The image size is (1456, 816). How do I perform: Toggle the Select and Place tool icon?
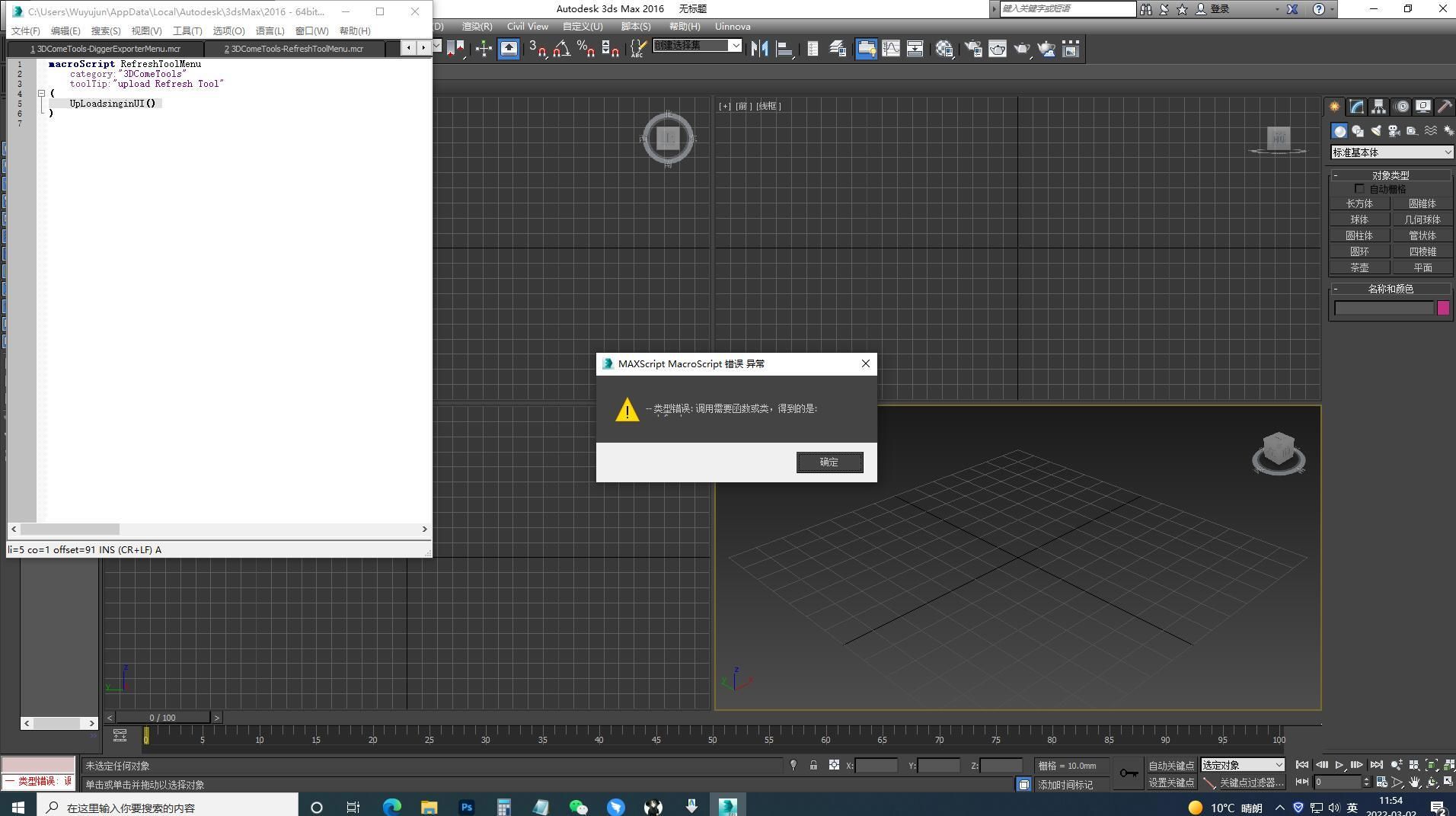tap(509, 49)
